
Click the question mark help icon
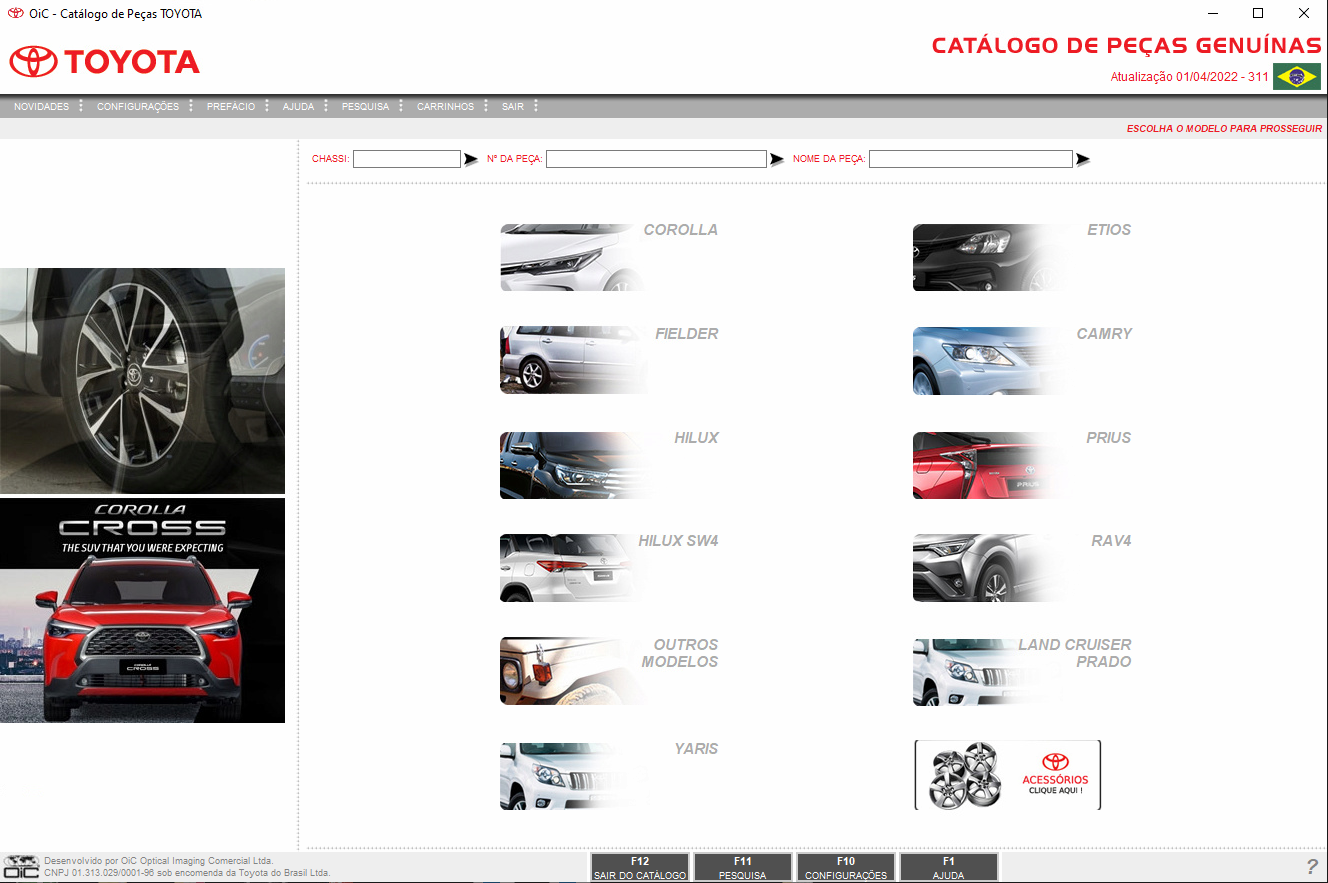pos(1312,867)
